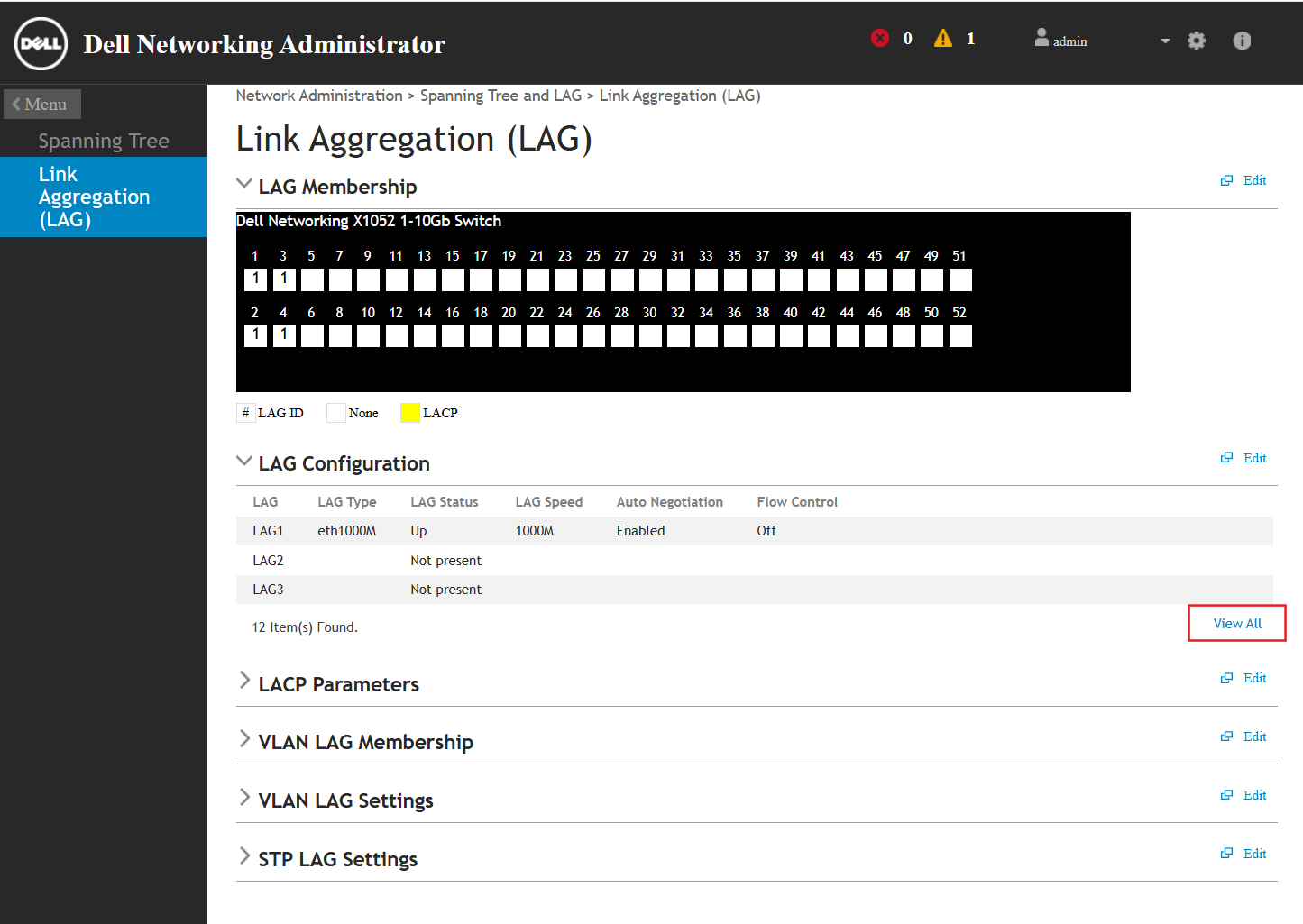Go back using the Menu button
Screen dimensions: 1303x924
click(42, 104)
